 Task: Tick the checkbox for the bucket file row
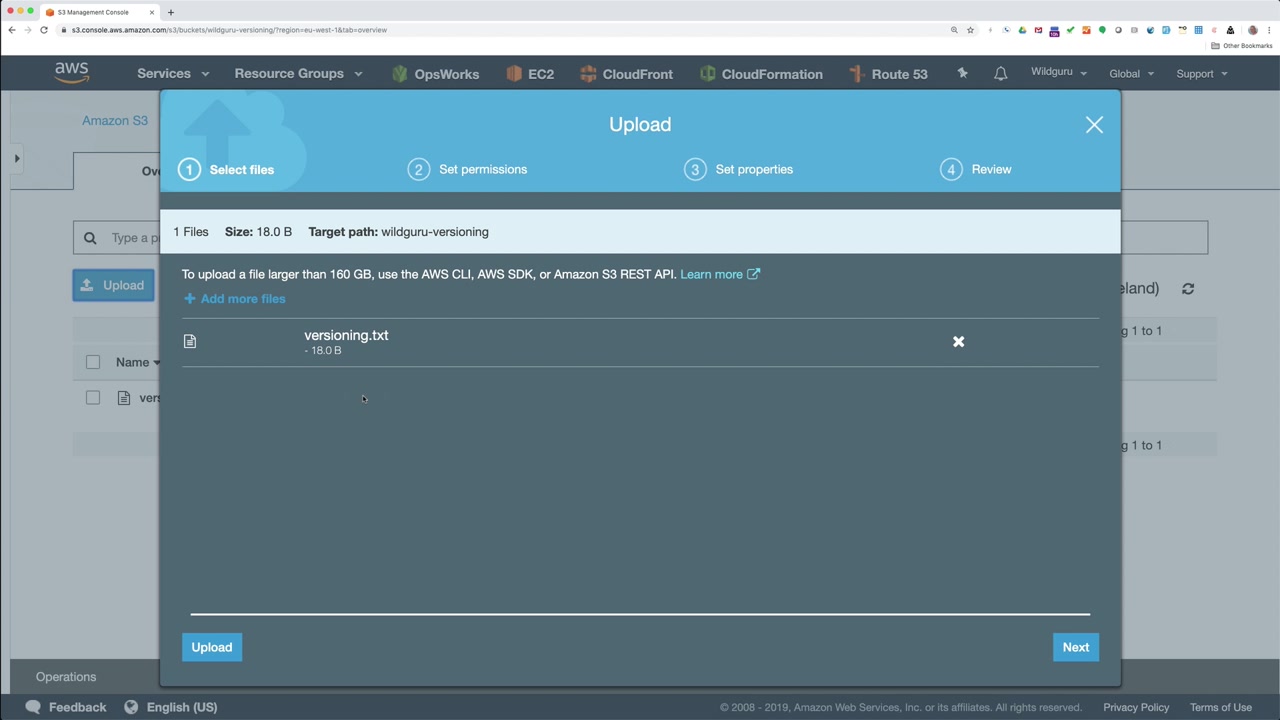coord(93,398)
